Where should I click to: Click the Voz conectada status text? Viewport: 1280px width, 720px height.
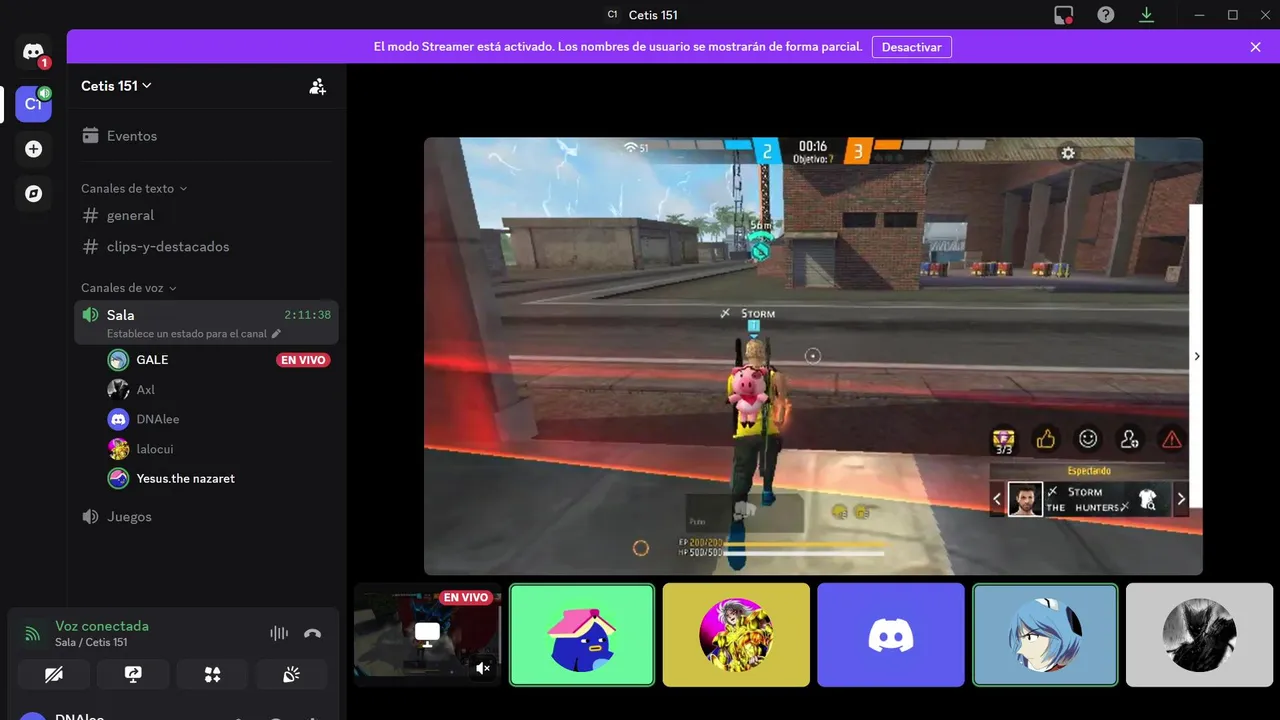click(x=102, y=626)
